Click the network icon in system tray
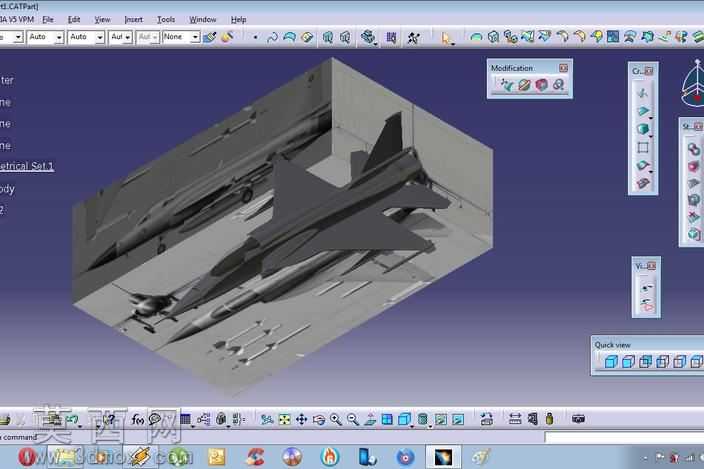Image resolution: width=704 pixels, height=469 pixels. click(x=689, y=458)
